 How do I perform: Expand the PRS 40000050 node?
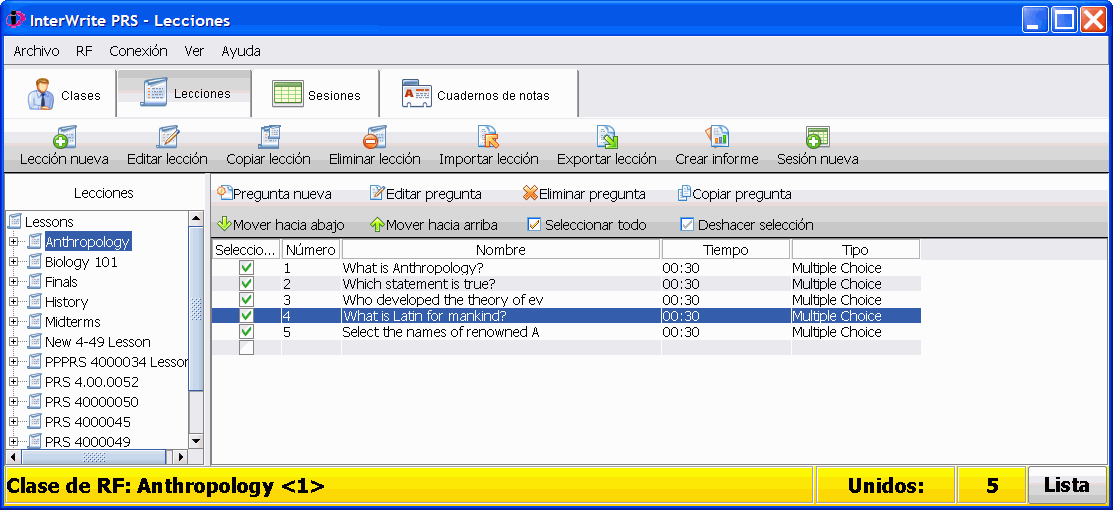pyautogui.click(x=13, y=401)
